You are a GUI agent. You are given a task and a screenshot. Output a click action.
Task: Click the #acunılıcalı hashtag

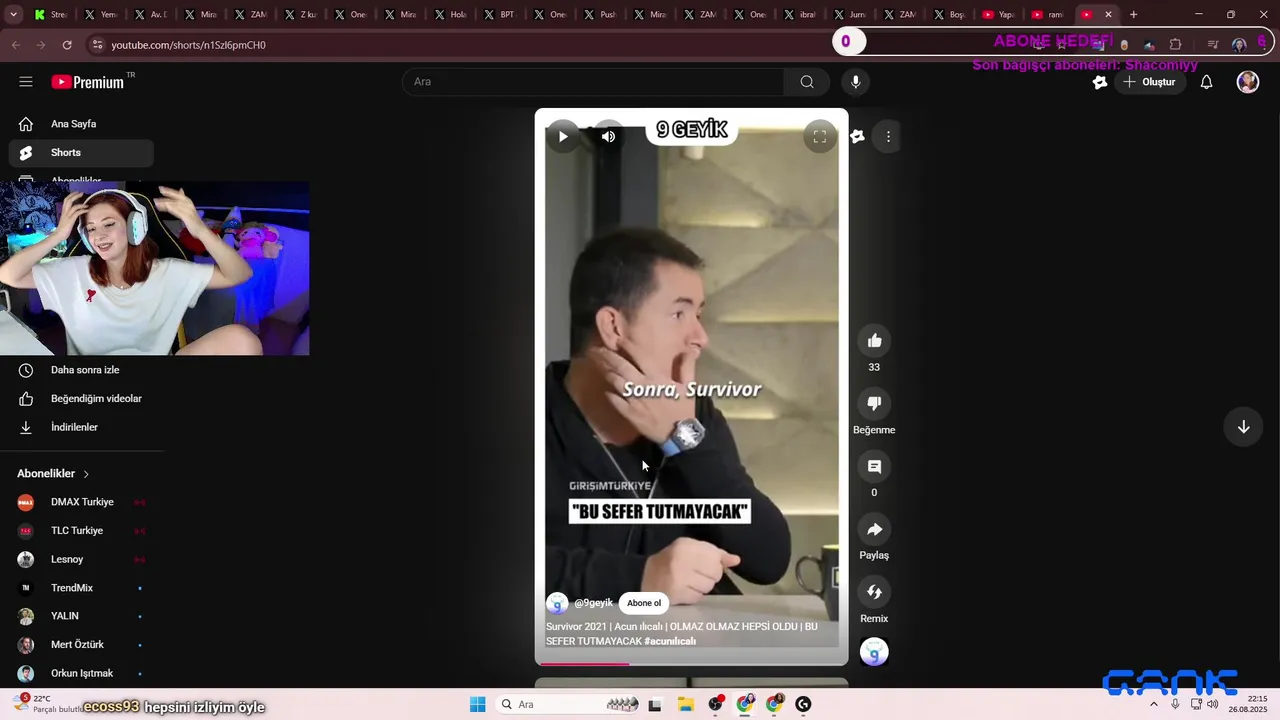click(x=670, y=641)
